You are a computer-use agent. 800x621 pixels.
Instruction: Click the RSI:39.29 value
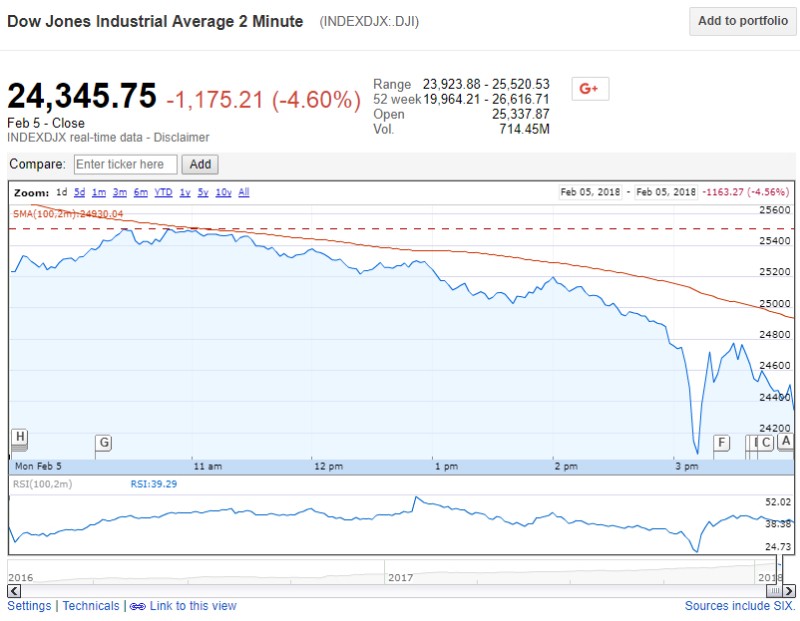pyautogui.click(x=154, y=484)
